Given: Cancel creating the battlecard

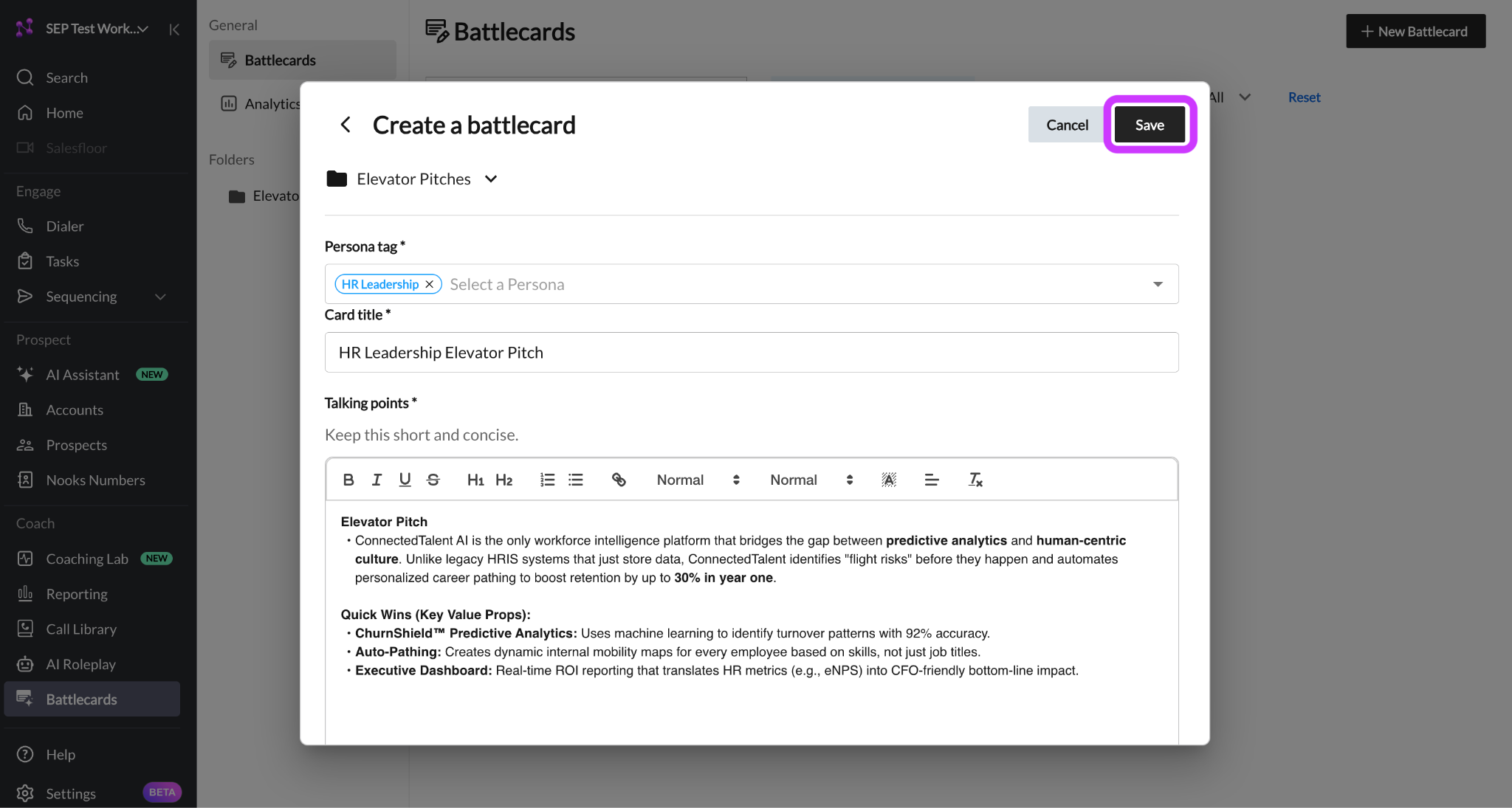Looking at the screenshot, I should (x=1067, y=125).
